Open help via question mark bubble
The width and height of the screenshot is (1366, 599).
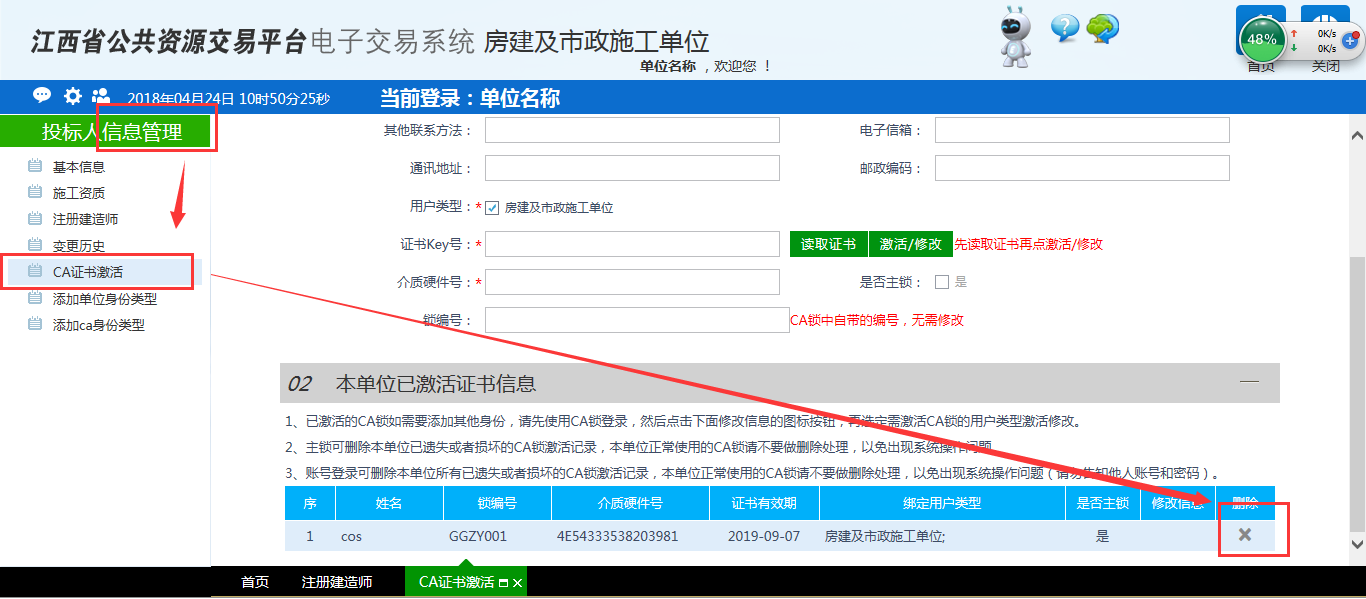point(1065,27)
